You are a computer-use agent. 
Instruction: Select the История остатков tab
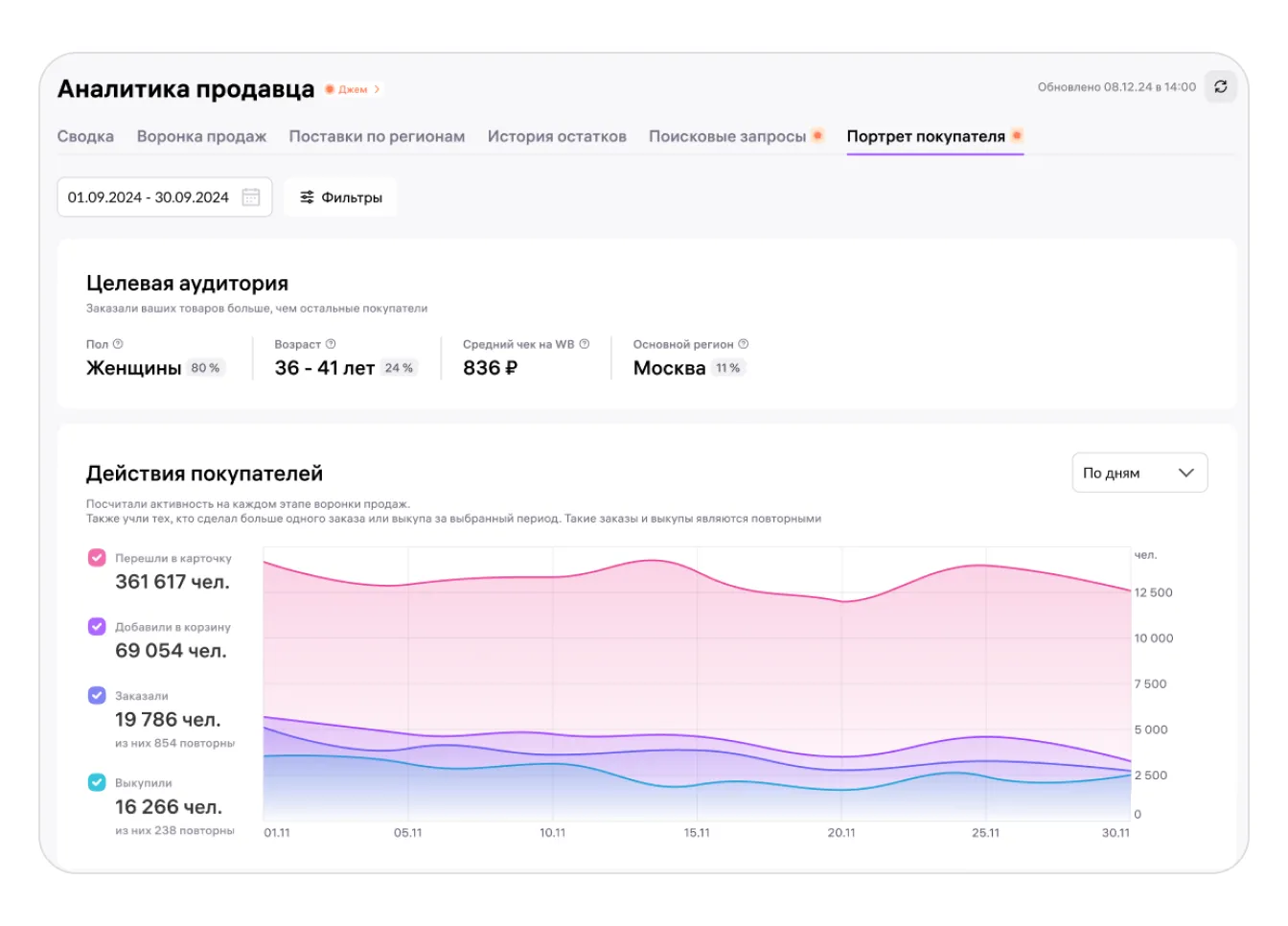(557, 137)
